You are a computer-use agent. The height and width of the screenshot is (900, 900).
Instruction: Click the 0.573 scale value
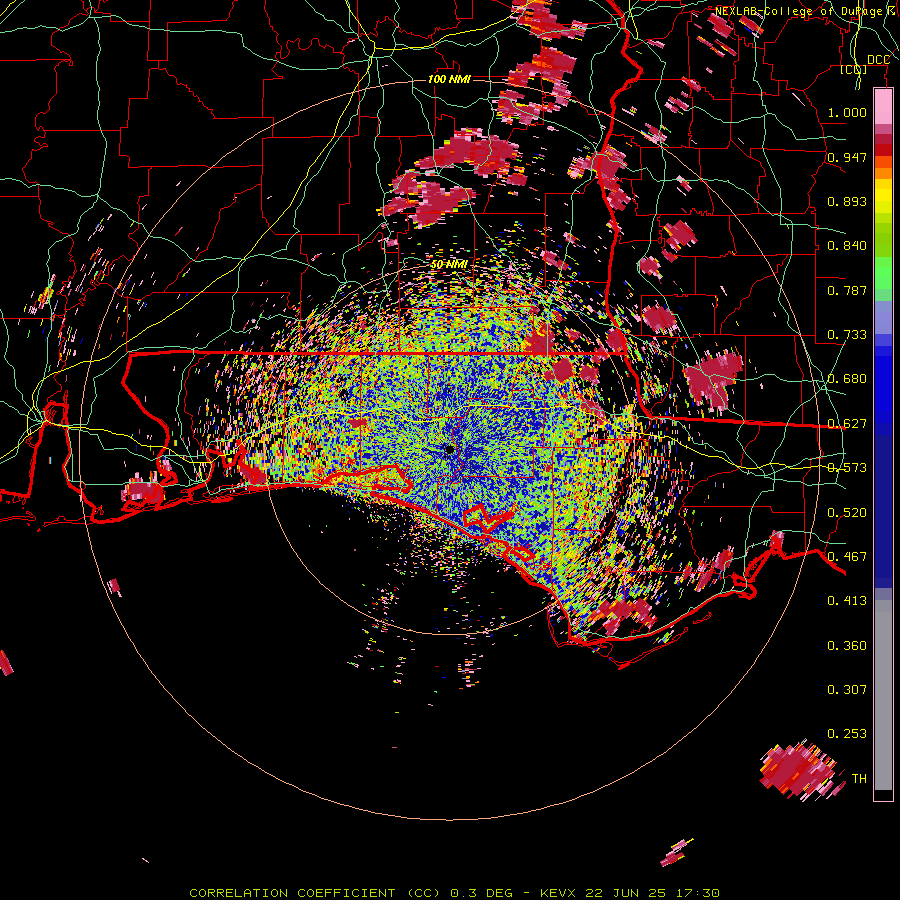tap(847, 468)
